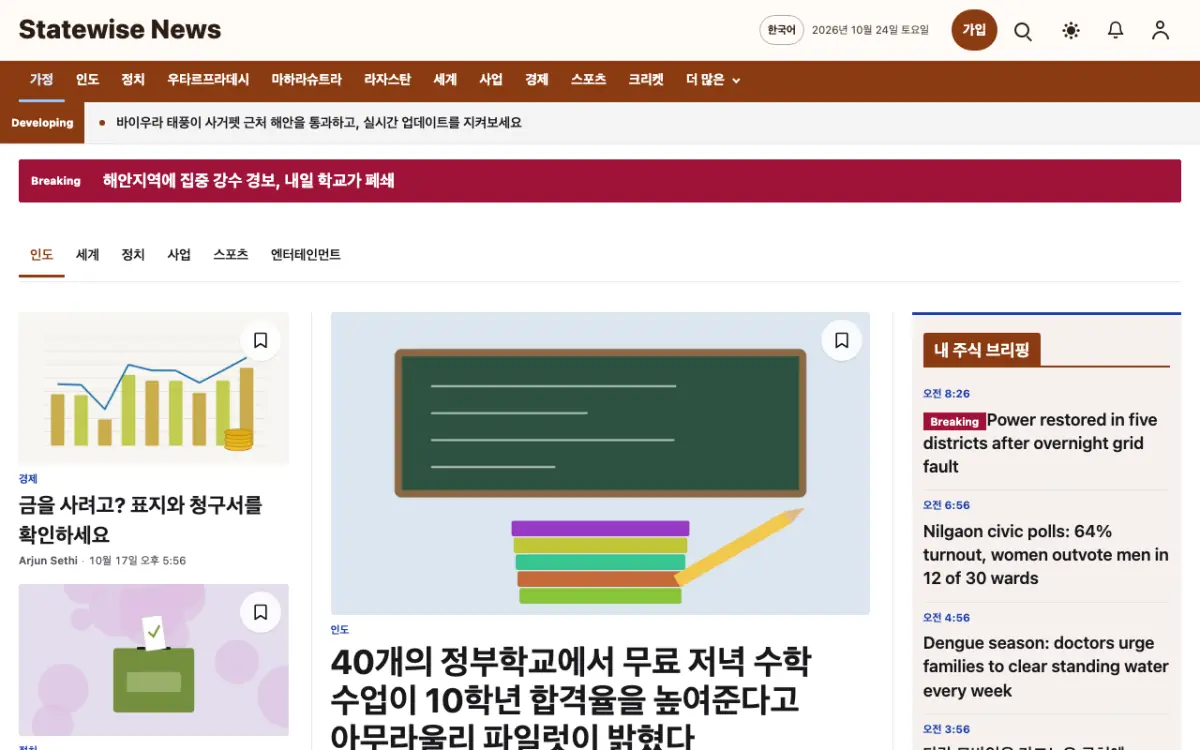1200x750 pixels.
Task: Click the 오전 4:56 timestamp
Action: pyautogui.click(x=947, y=617)
